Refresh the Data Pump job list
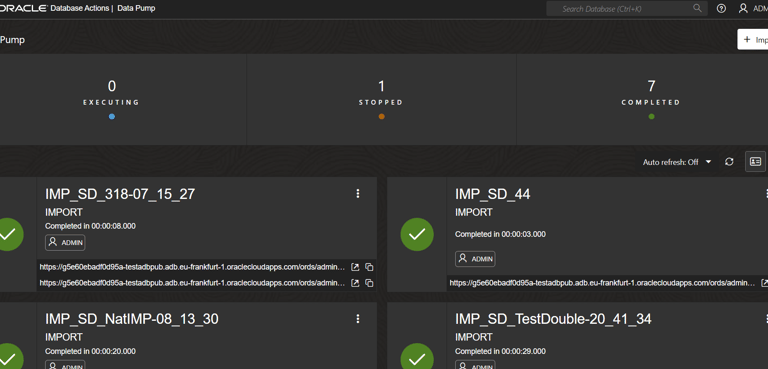Screen dimensions: 768x369 click(729, 162)
